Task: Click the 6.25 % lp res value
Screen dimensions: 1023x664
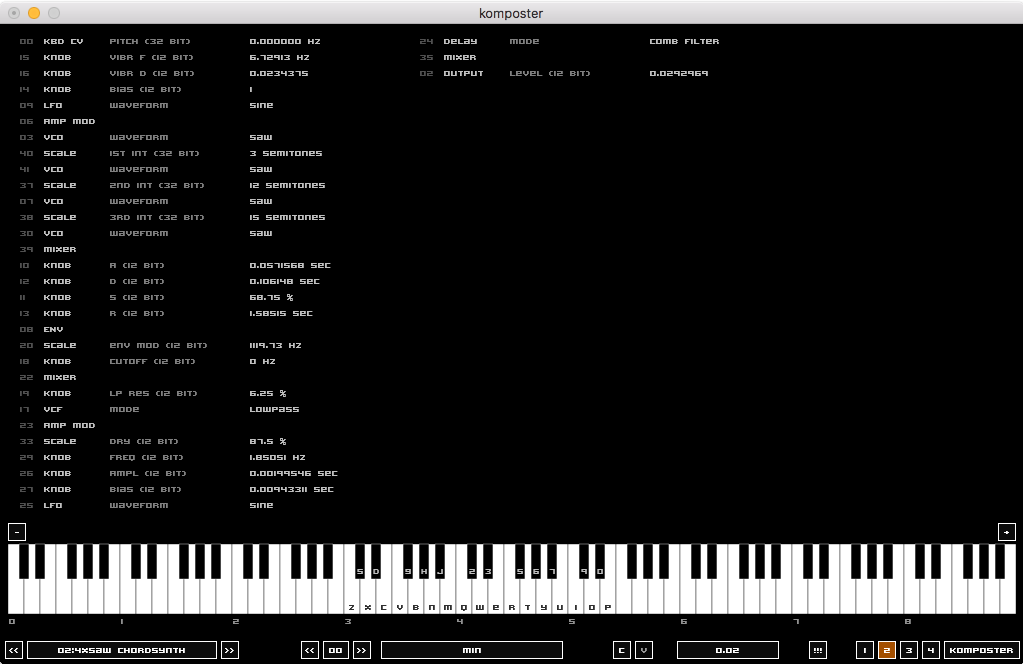Action: [267, 393]
